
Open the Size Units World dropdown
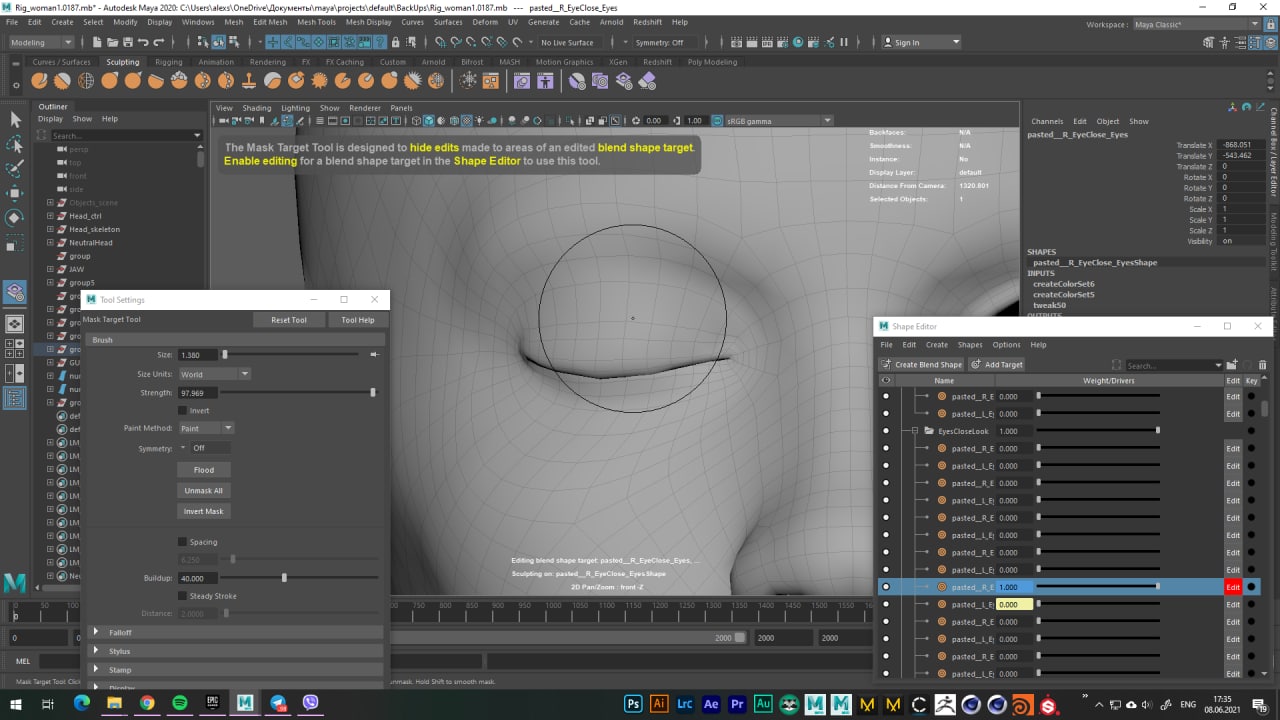pos(214,374)
